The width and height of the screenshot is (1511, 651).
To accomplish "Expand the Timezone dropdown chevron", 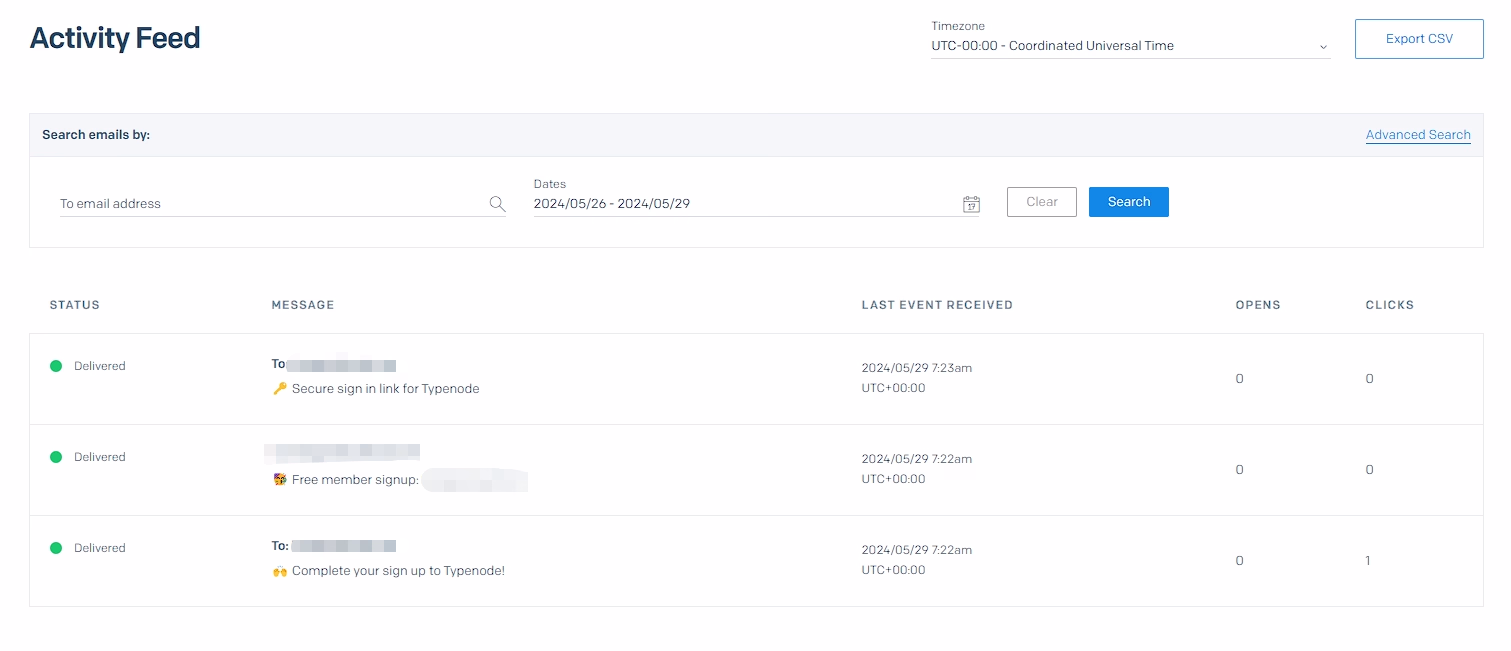I will click(1323, 47).
